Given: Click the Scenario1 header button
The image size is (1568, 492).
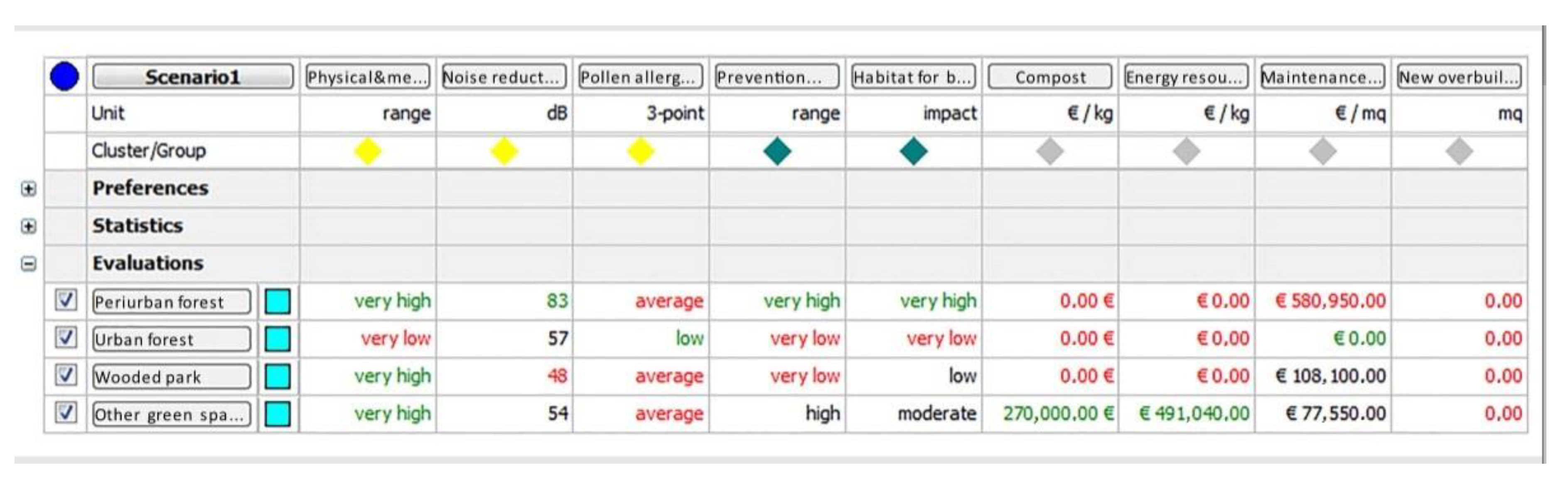Looking at the screenshot, I should pyautogui.click(x=192, y=77).
